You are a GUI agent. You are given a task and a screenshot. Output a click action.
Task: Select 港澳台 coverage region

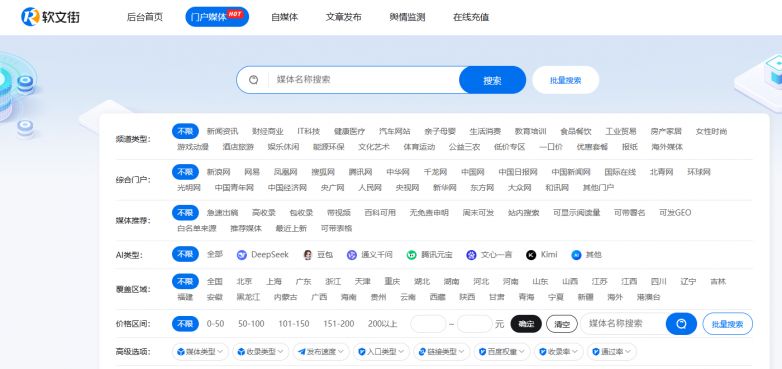tap(649, 297)
